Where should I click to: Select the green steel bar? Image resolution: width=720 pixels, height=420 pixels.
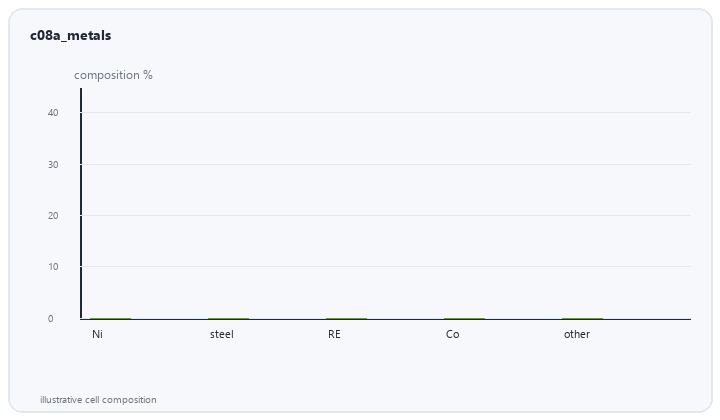(x=229, y=318)
